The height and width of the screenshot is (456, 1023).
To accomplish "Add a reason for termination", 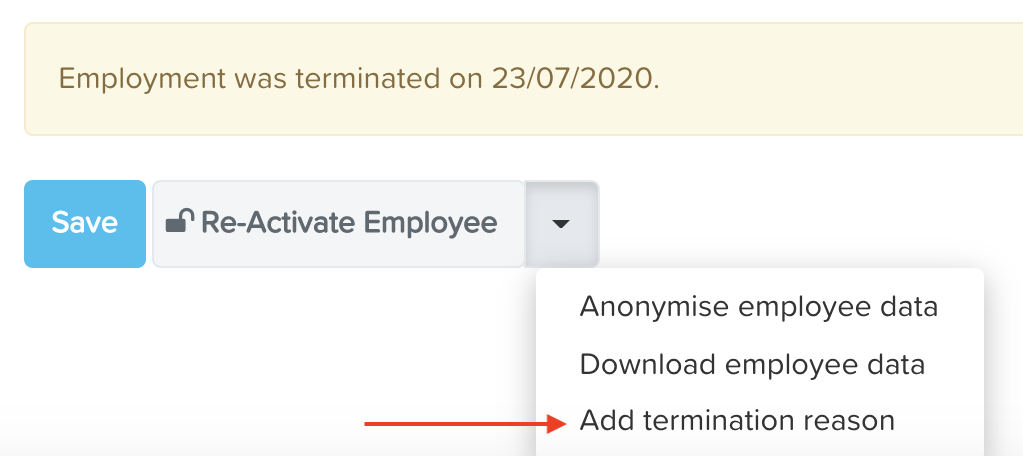I will click(737, 421).
